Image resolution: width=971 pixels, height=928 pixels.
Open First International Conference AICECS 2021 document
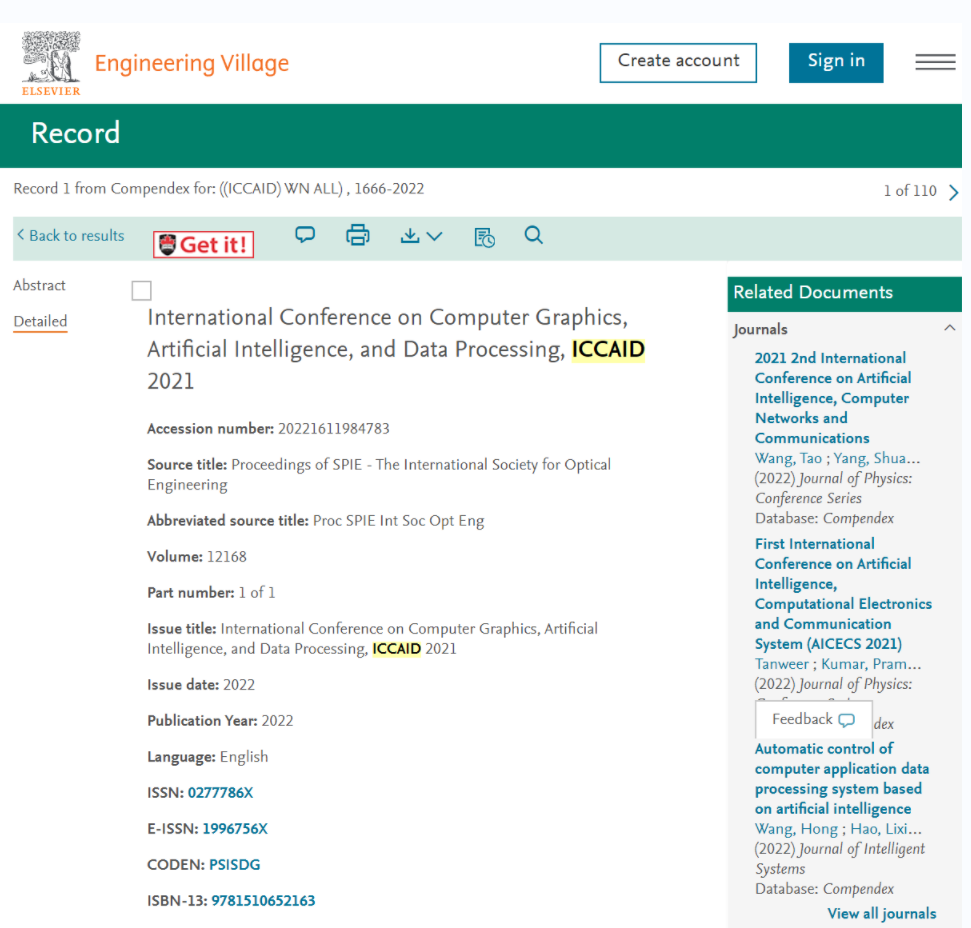843,594
